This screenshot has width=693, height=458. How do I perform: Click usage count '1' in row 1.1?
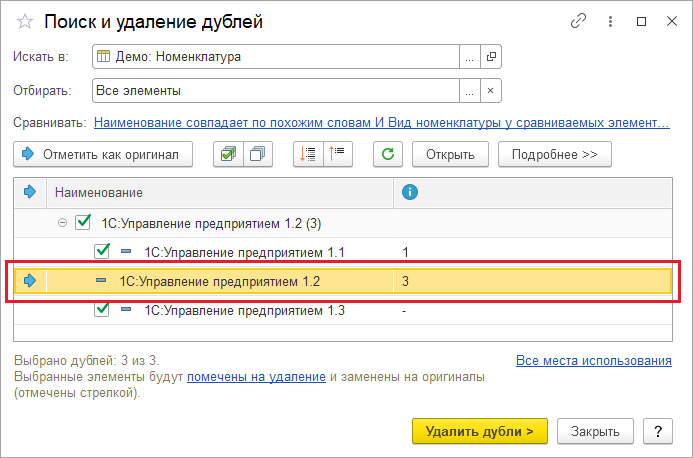[405, 252]
